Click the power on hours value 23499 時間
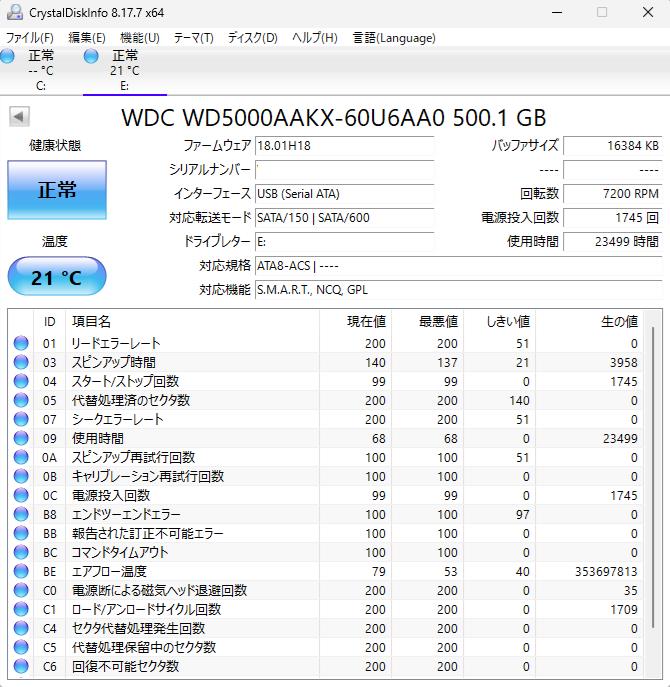Screen dimensions: 670x687 613,241
